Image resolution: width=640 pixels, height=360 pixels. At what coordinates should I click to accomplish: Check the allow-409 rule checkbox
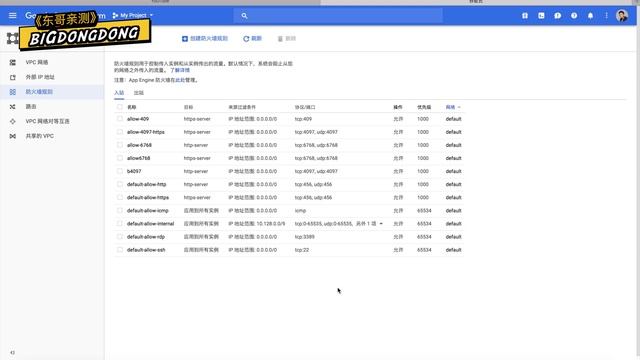(120, 119)
